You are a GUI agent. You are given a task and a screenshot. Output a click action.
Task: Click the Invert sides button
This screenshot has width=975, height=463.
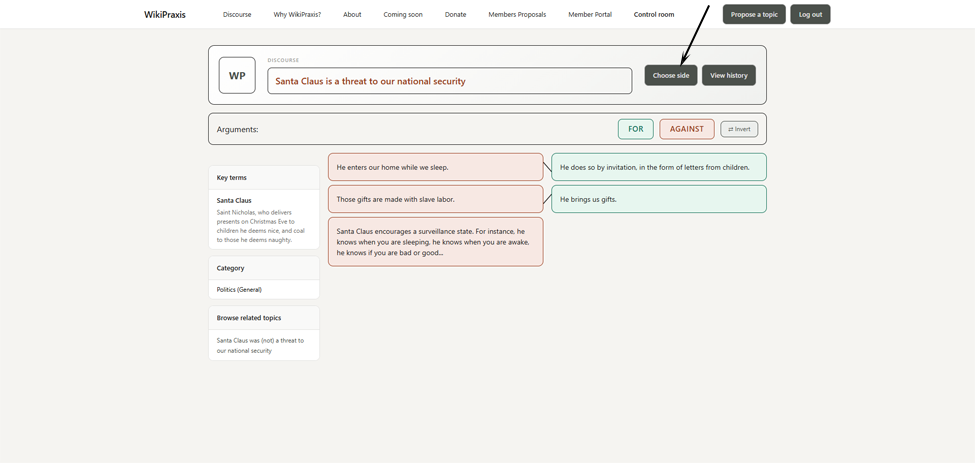point(739,129)
